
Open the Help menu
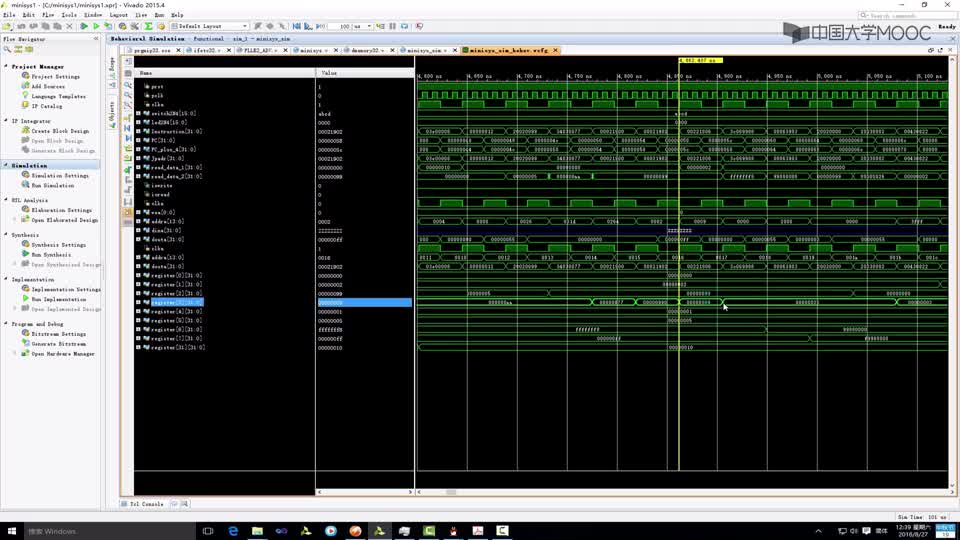click(177, 15)
